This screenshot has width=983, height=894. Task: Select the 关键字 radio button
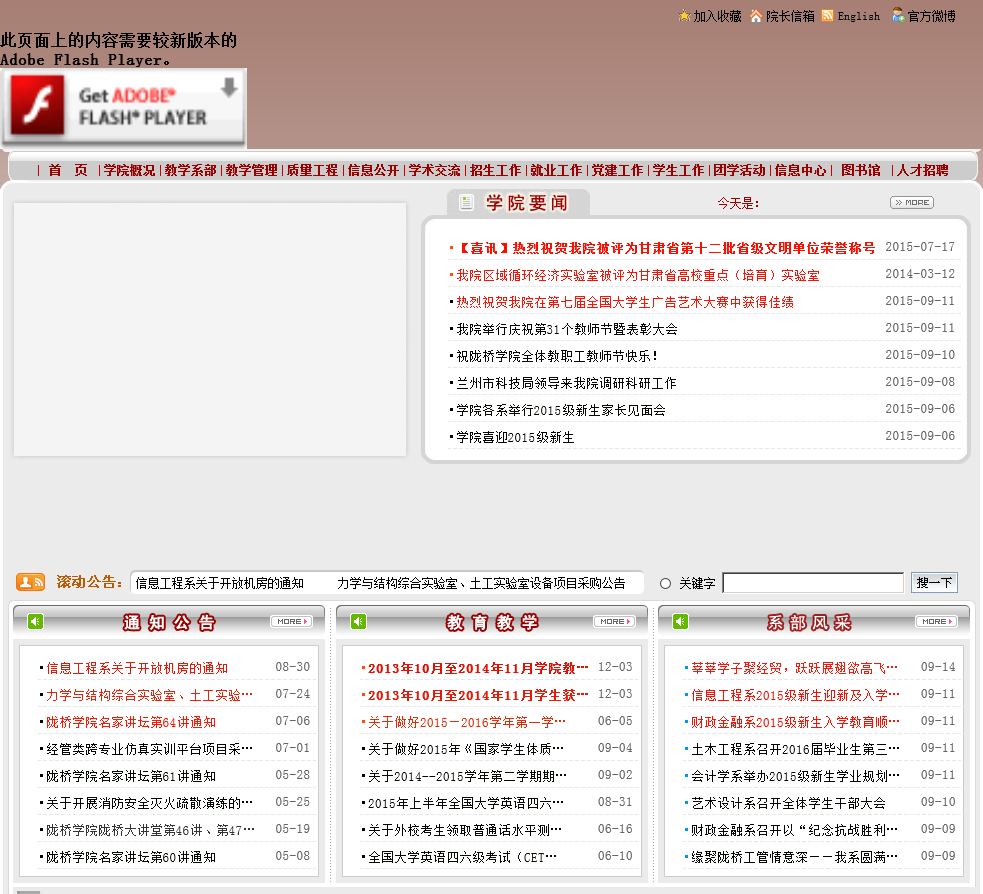[x=665, y=584]
